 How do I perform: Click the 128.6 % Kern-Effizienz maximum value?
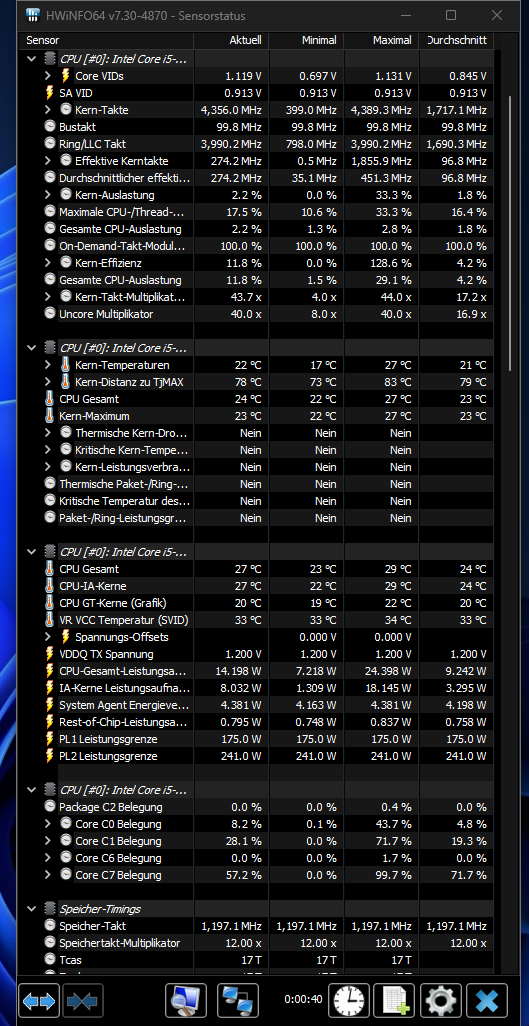[391, 263]
